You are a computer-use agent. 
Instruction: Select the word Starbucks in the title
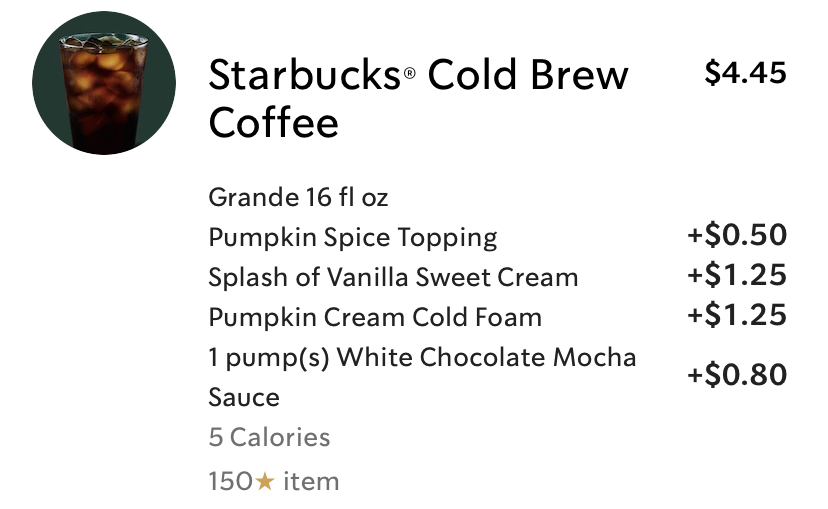(304, 76)
